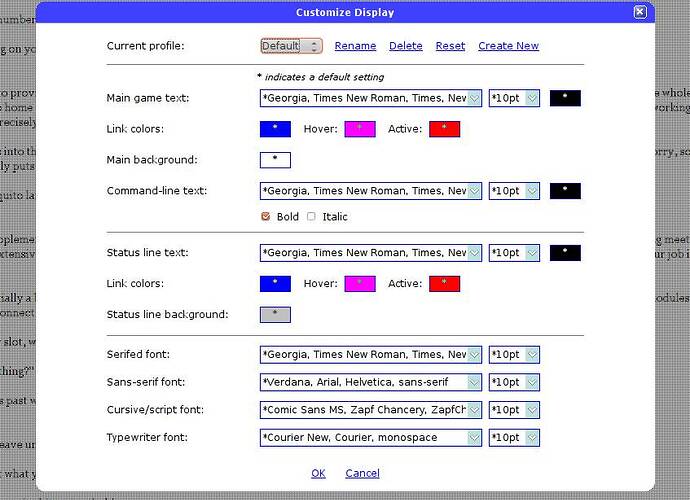Image resolution: width=690 pixels, height=500 pixels.
Task: Open the Serifed font dropdown
Action: click(371, 355)
